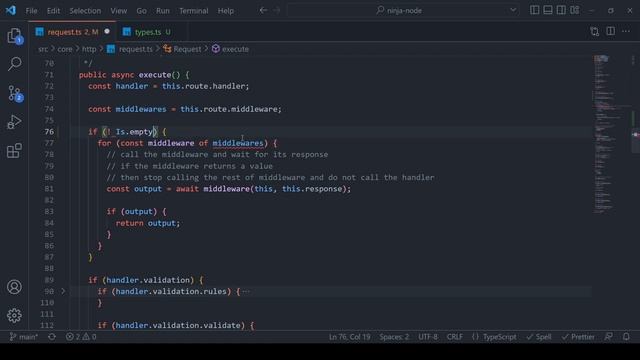Open the File menu
The width and height of the screenshot is (640, 360).
tap(31, 11)
